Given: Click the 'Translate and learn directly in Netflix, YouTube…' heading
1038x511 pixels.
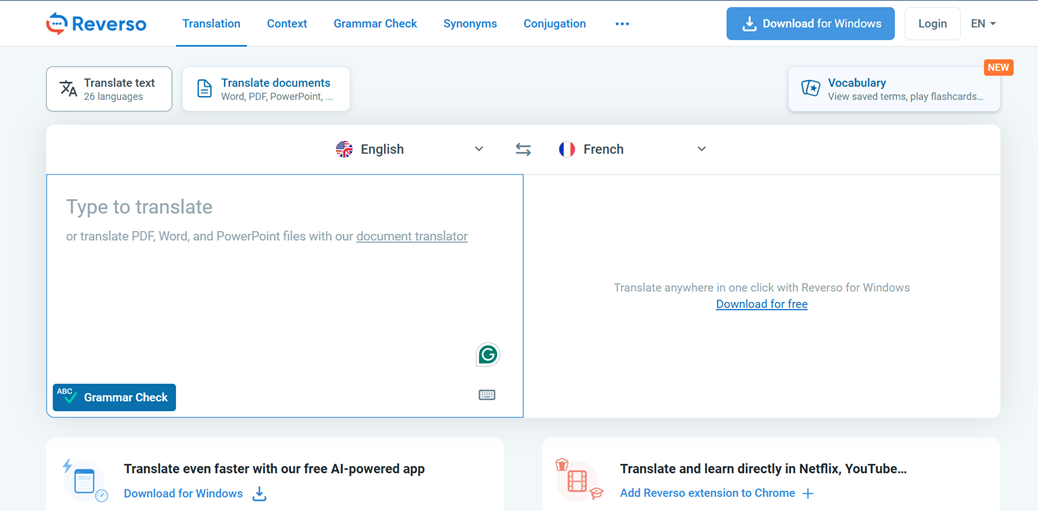Looking at the screenshot, I should coord(763,469).
